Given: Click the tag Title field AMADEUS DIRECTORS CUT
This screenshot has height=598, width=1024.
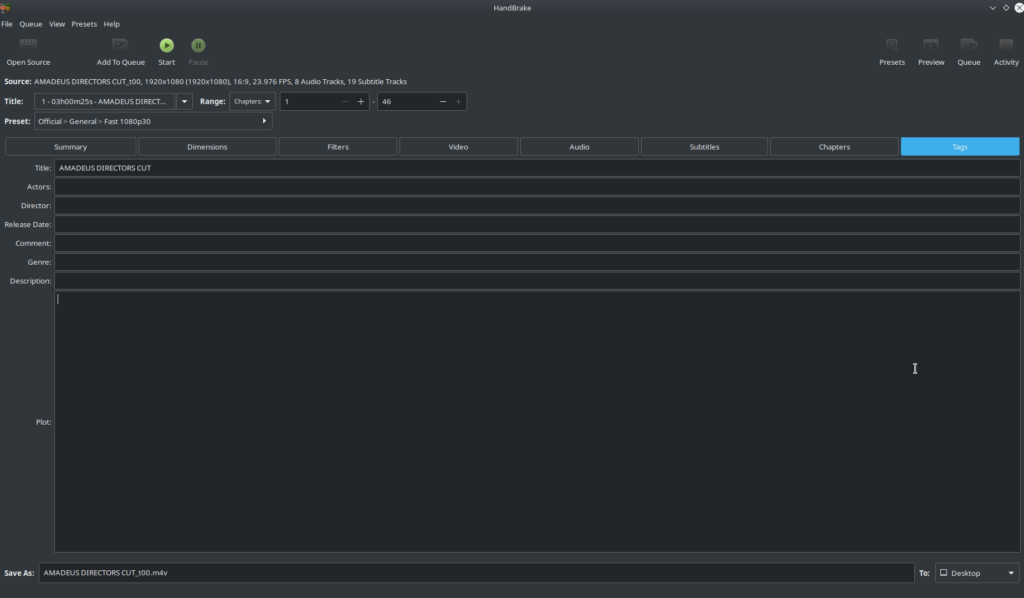Looking at the screenshot, I should point(537,168).
